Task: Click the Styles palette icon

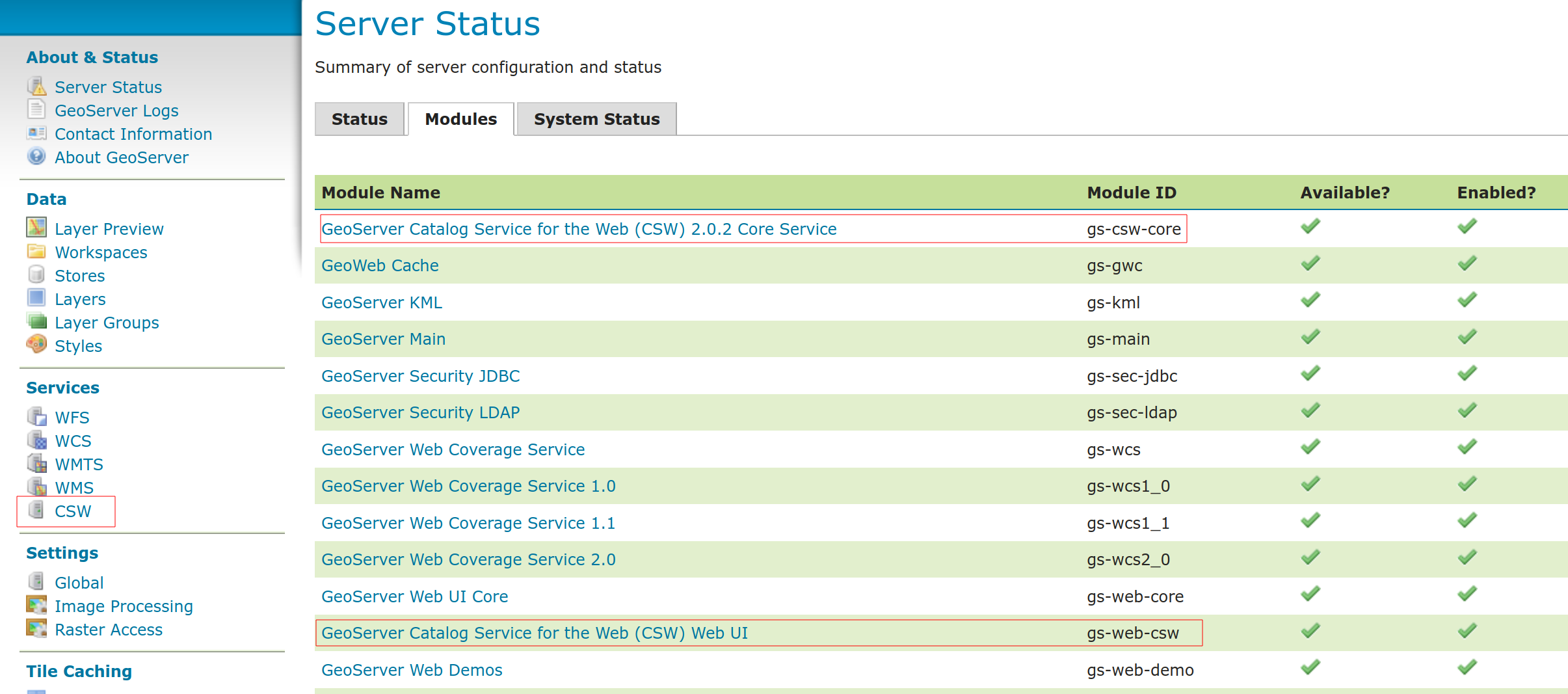Action: pos(36,345)
